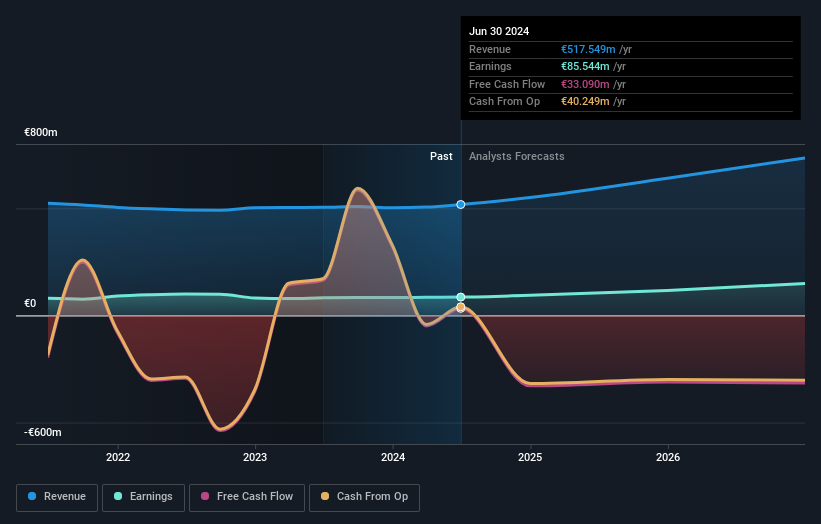
Task: Click the Cash From Op label in tooltip
Action: (504, 102)
